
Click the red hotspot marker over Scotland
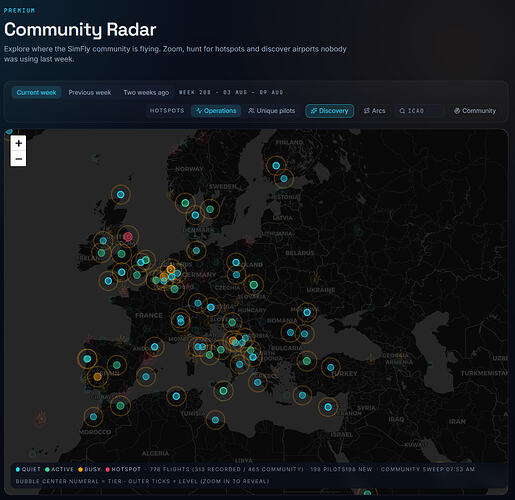128,237
